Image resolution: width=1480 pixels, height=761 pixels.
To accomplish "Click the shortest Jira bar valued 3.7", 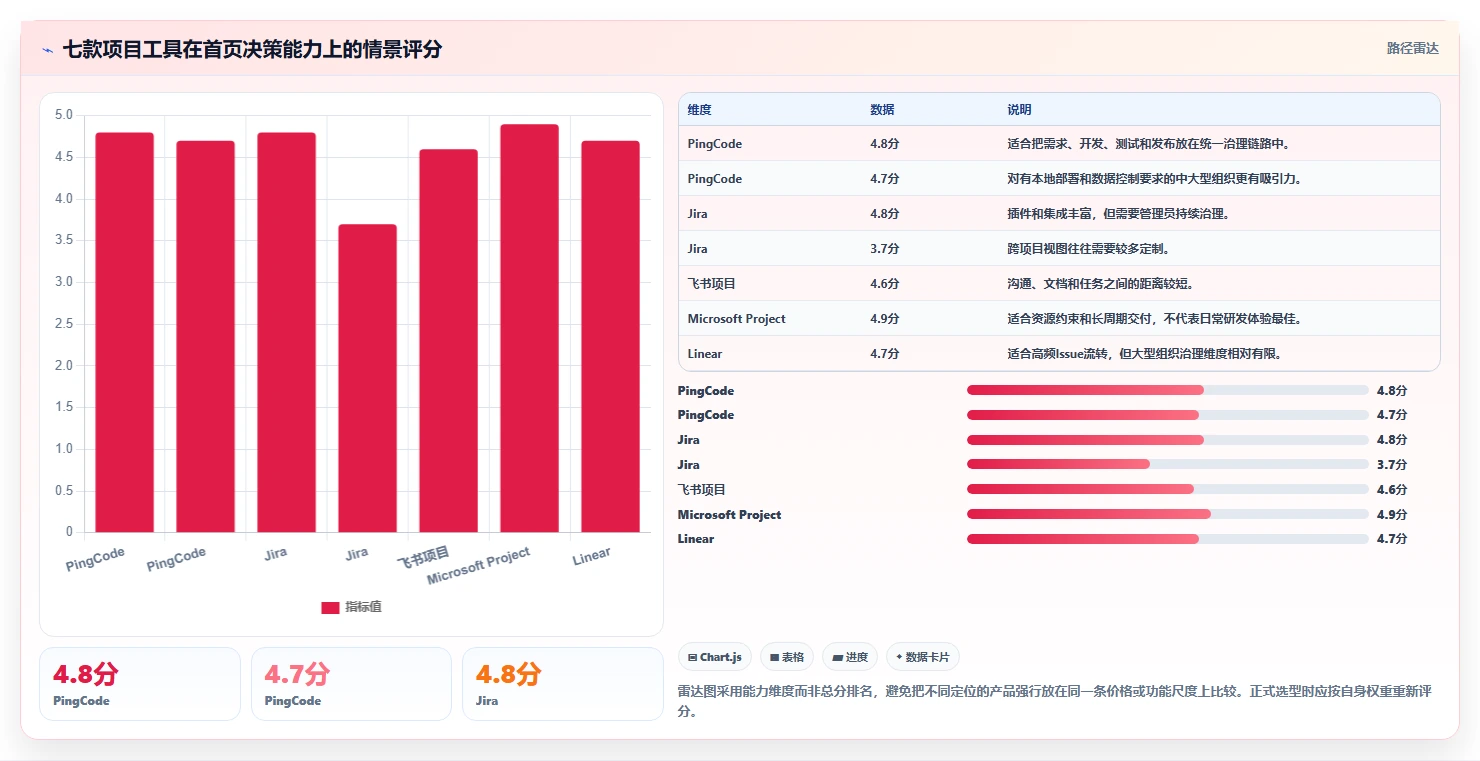I will [367, 378].
